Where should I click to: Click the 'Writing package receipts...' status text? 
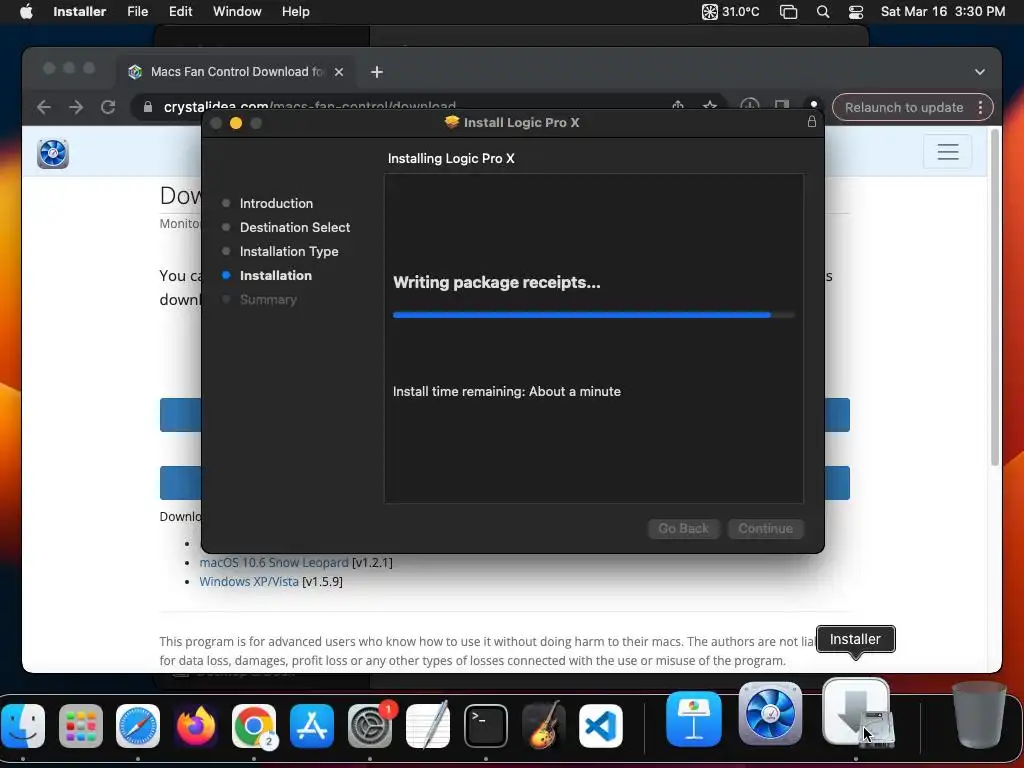[x=496, y=282]
